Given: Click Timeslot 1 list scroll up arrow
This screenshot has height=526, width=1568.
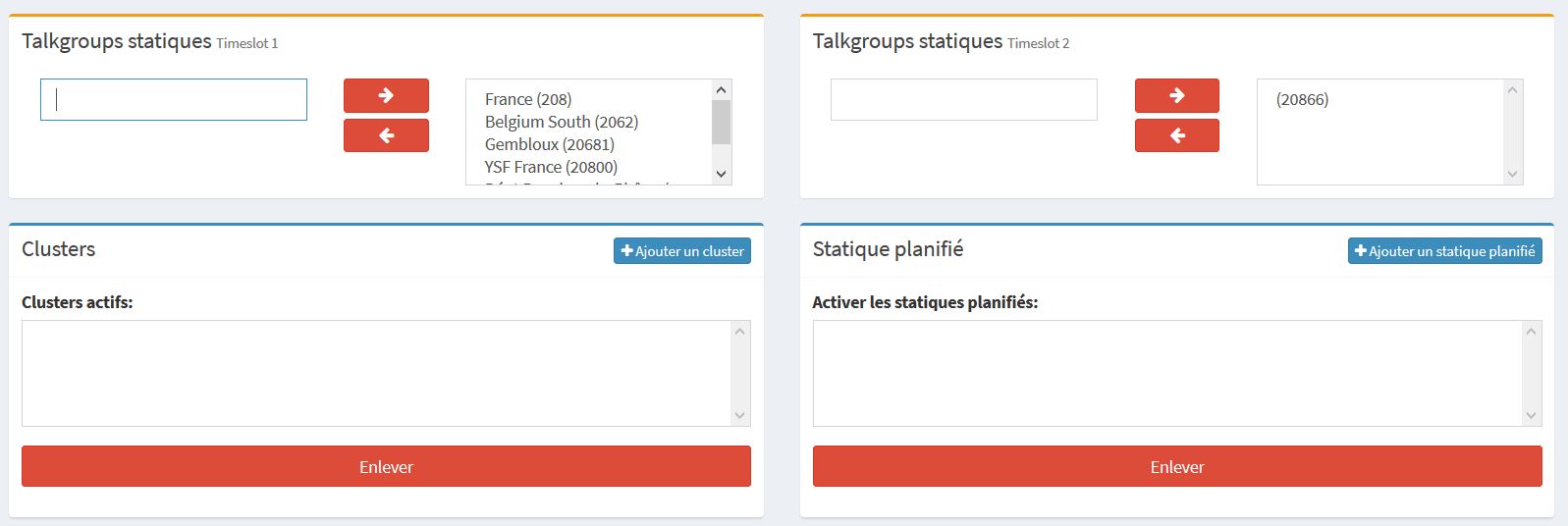Looking at the screenshot, I should point(721,90).
